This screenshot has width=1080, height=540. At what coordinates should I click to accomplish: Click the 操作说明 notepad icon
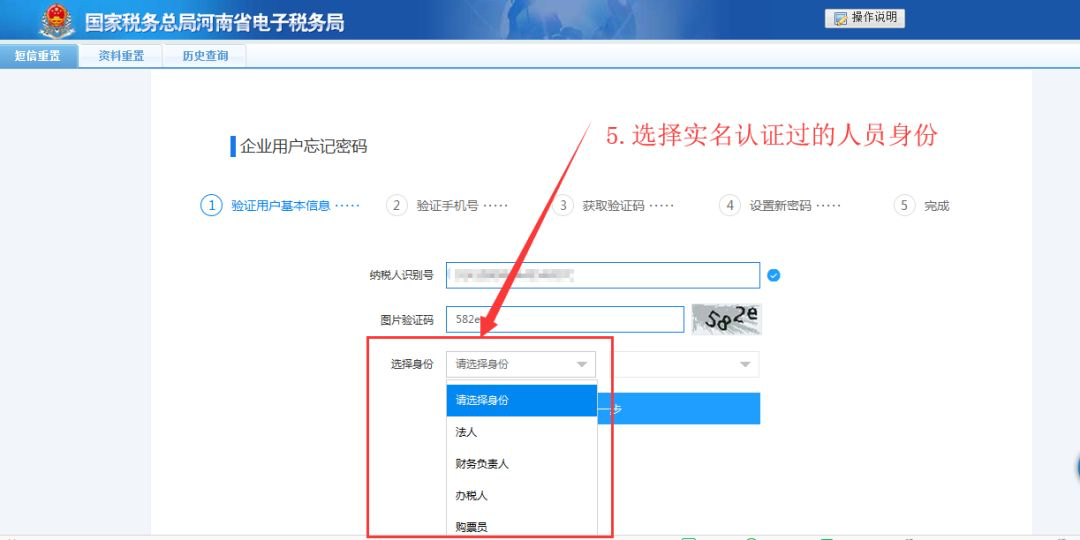click(x=840, y=18)
